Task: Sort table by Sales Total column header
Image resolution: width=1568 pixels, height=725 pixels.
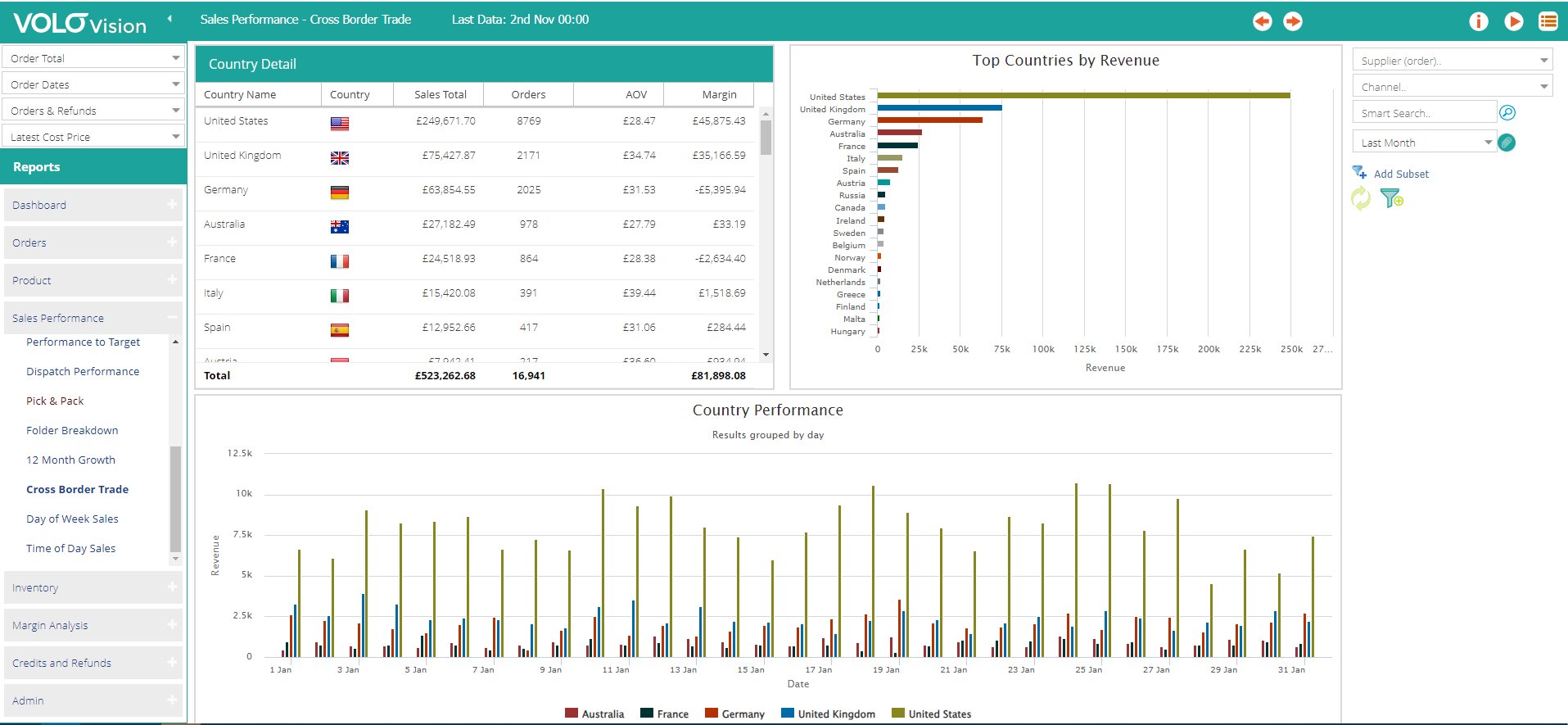Action: tap(440, 94)
